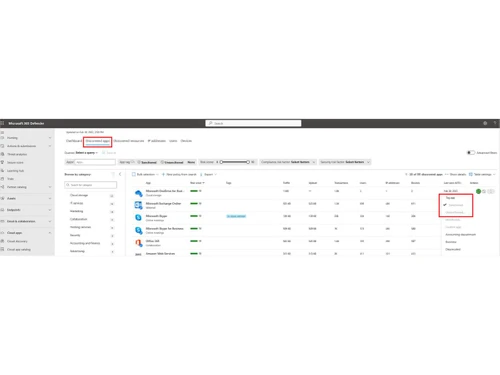
Task: Open the help question mark icon
Action: 495,123
